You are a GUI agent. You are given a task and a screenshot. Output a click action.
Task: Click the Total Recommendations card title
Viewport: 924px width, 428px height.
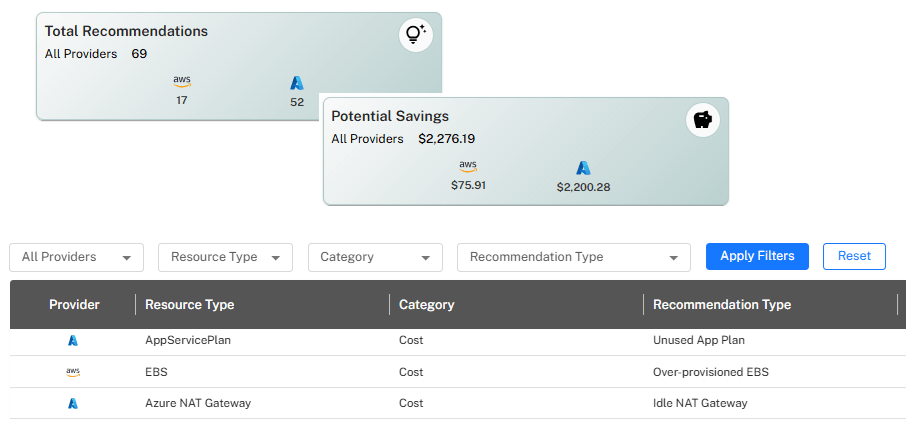click(126, 31)
